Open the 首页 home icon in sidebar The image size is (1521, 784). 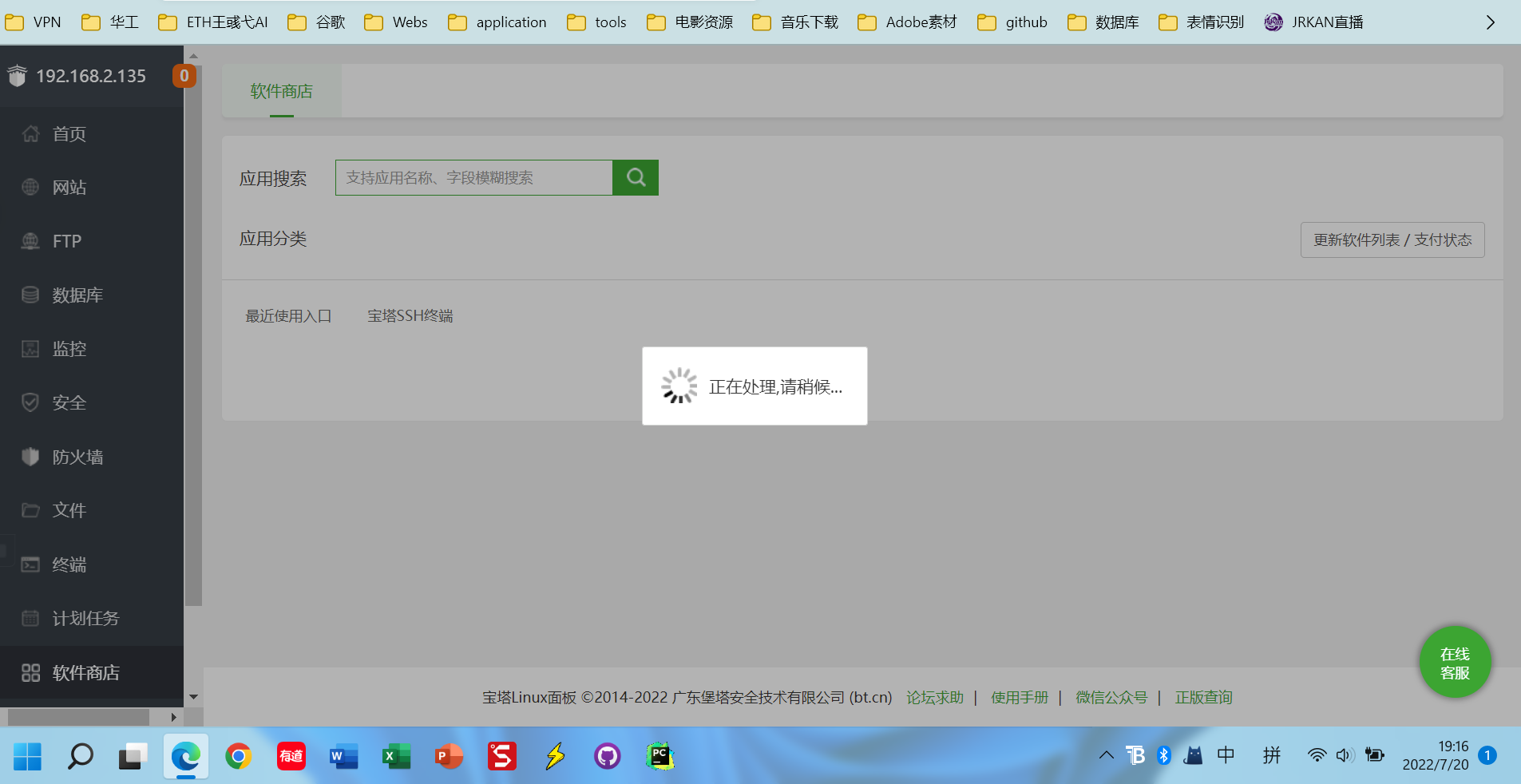[x=30, y=133]
